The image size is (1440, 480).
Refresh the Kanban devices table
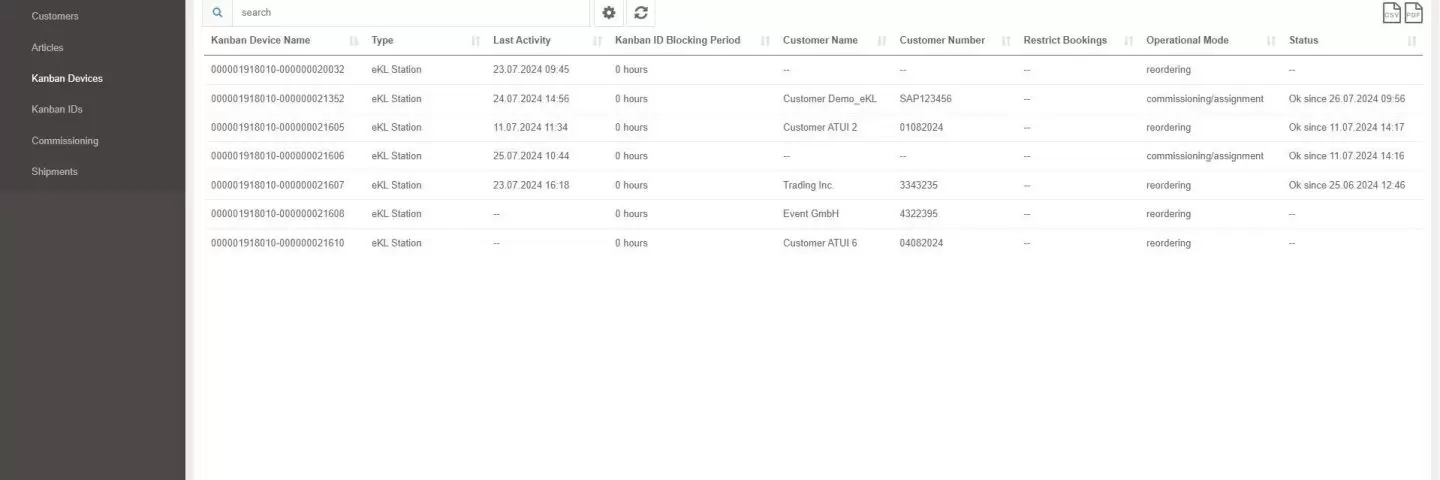point(641,13)
